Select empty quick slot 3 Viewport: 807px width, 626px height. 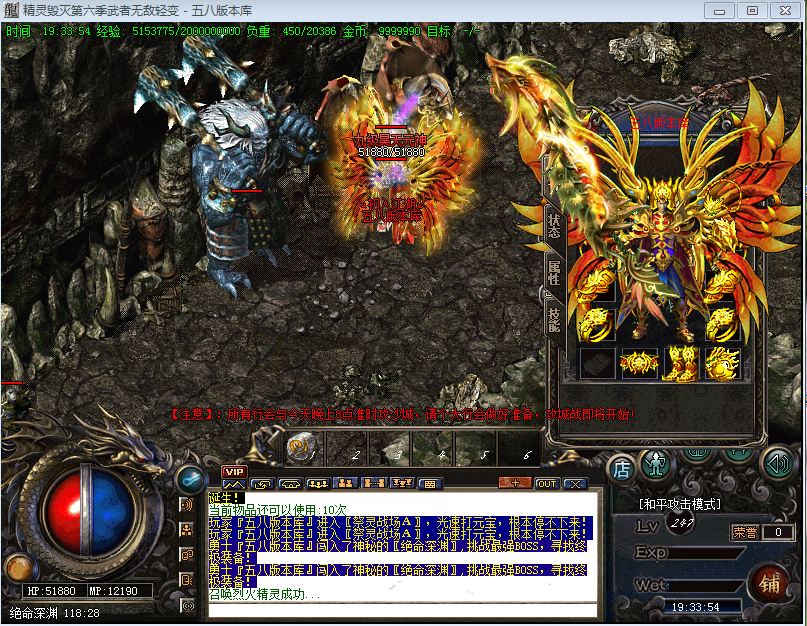tap(389, 447)
